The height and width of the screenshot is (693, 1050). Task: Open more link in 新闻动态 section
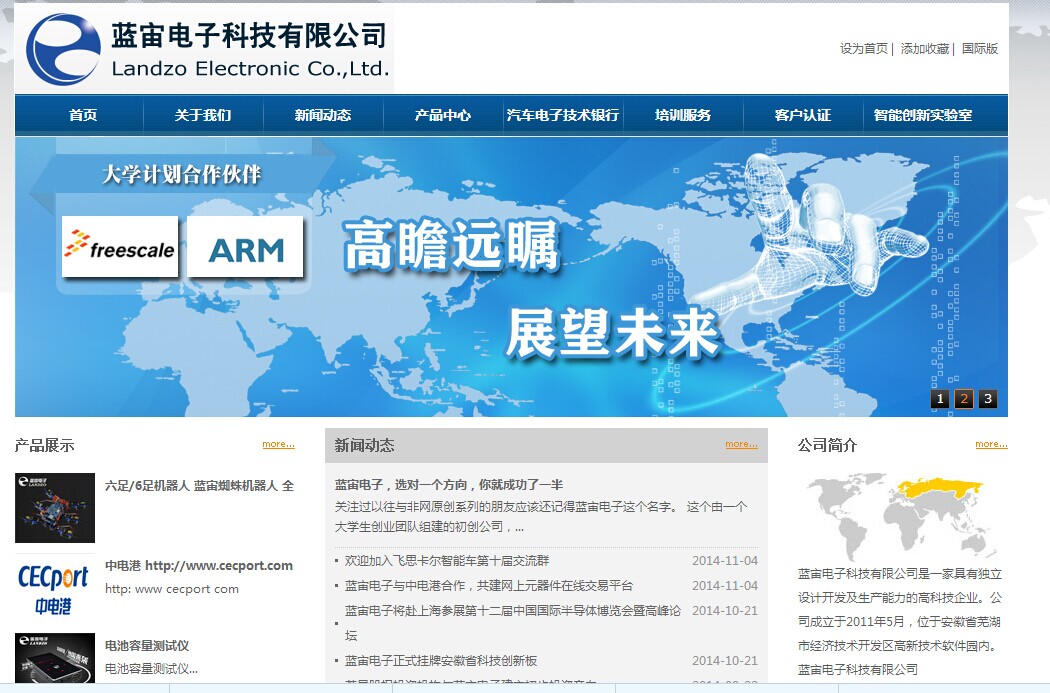tap(741, 444)
